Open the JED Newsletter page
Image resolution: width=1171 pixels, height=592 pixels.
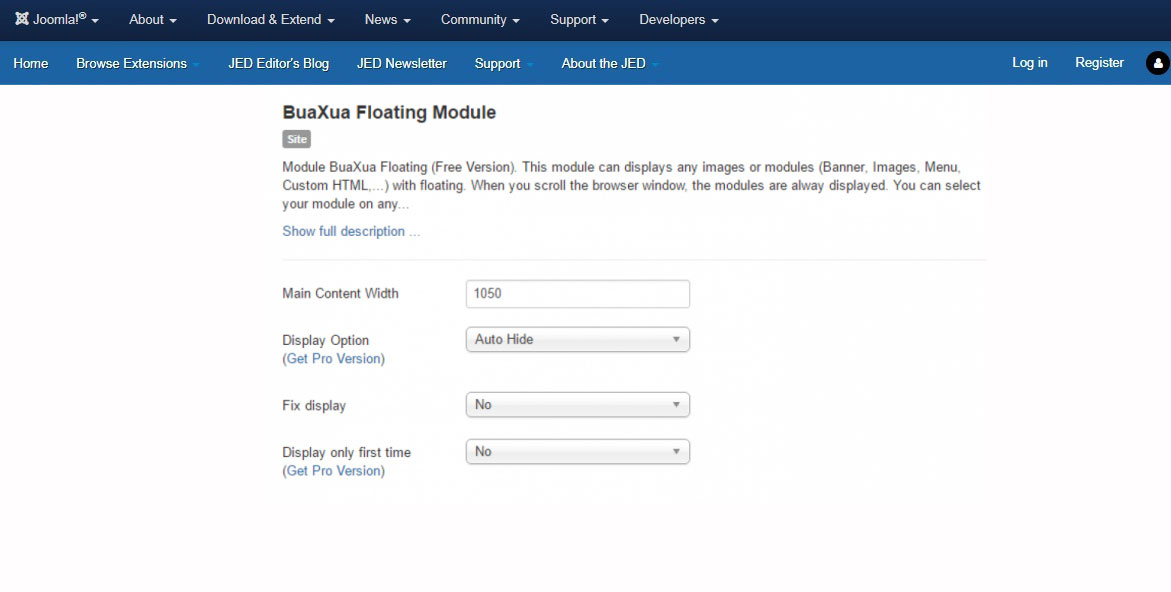point(402,63)
